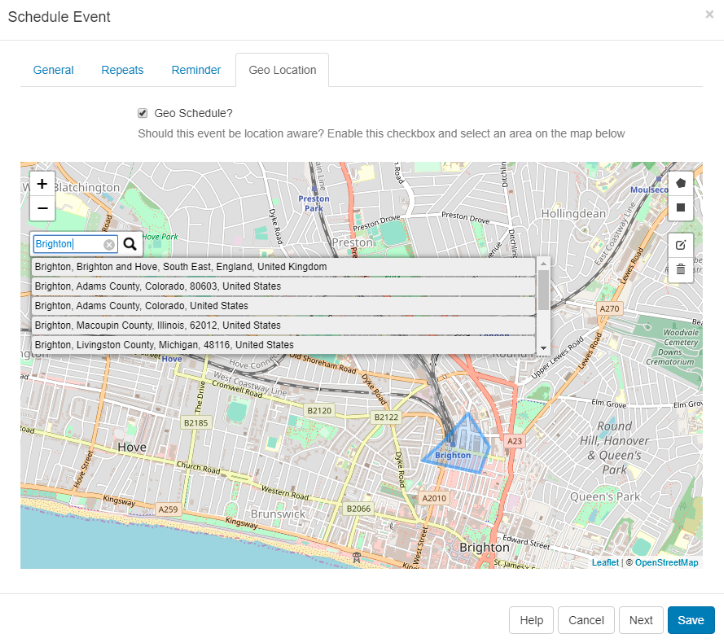The width and height of the screenshot is (724, 643).
Task: Toggle the Geo Schedule checkbox
Action: [143, 113]
